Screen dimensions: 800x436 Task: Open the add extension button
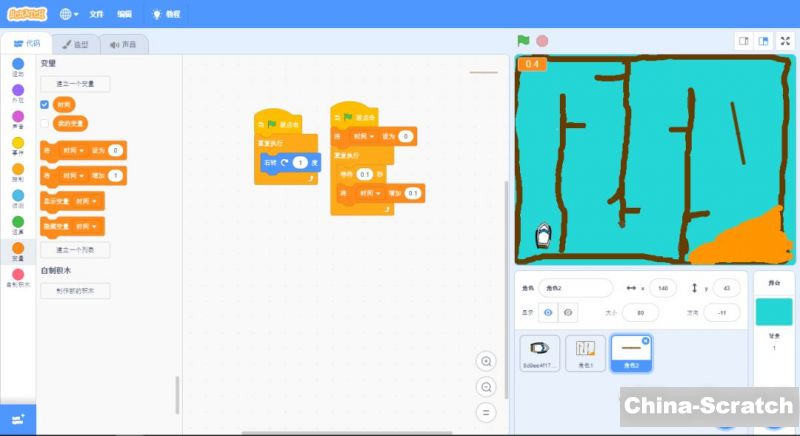coord(17,418)
